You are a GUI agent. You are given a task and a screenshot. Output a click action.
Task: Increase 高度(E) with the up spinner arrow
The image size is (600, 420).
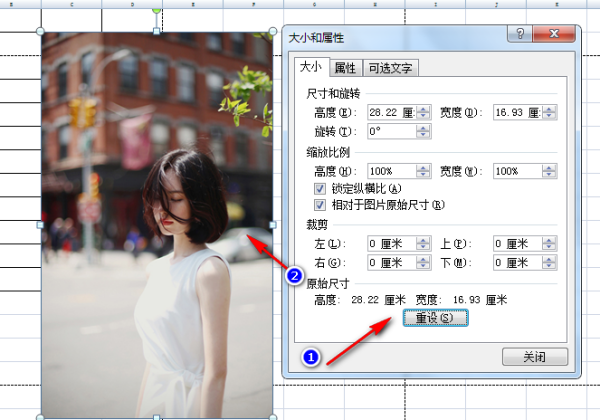pyautogui.click(x=423, y=109)
